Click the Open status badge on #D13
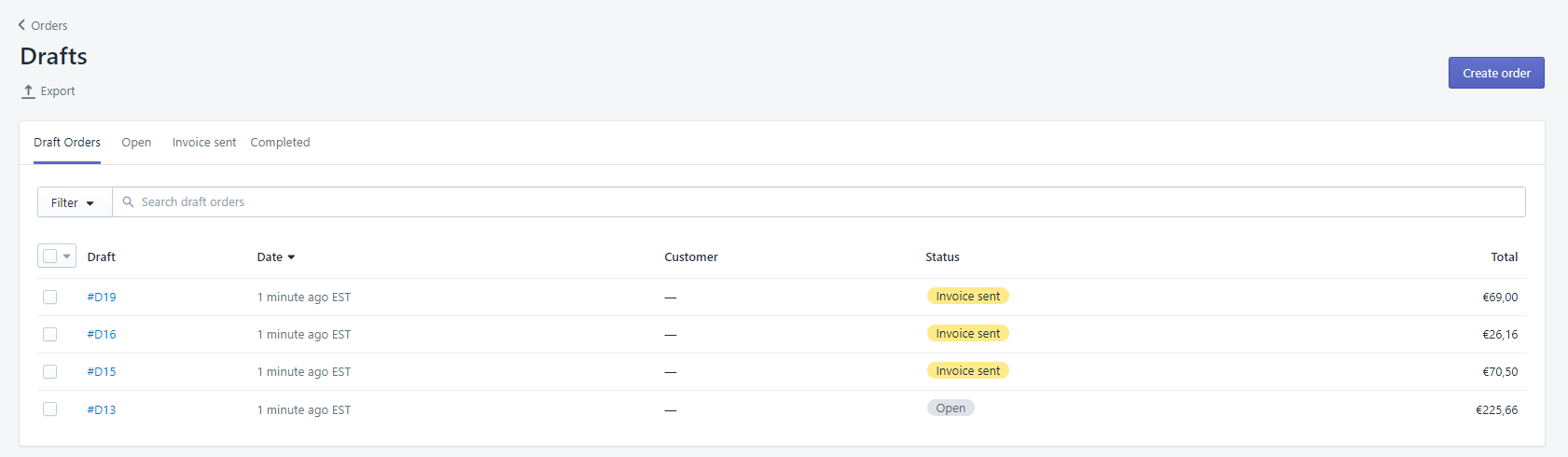 coord(951,409)
